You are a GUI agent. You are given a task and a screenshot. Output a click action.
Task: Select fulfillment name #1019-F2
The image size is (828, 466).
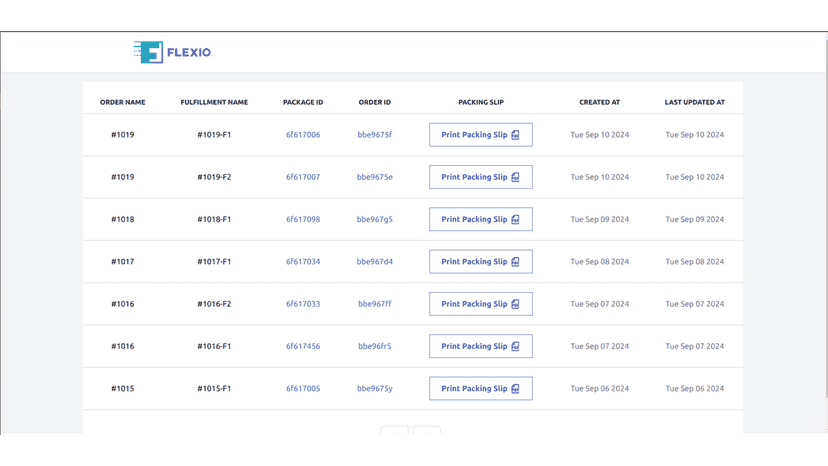(x=214, y=177)
